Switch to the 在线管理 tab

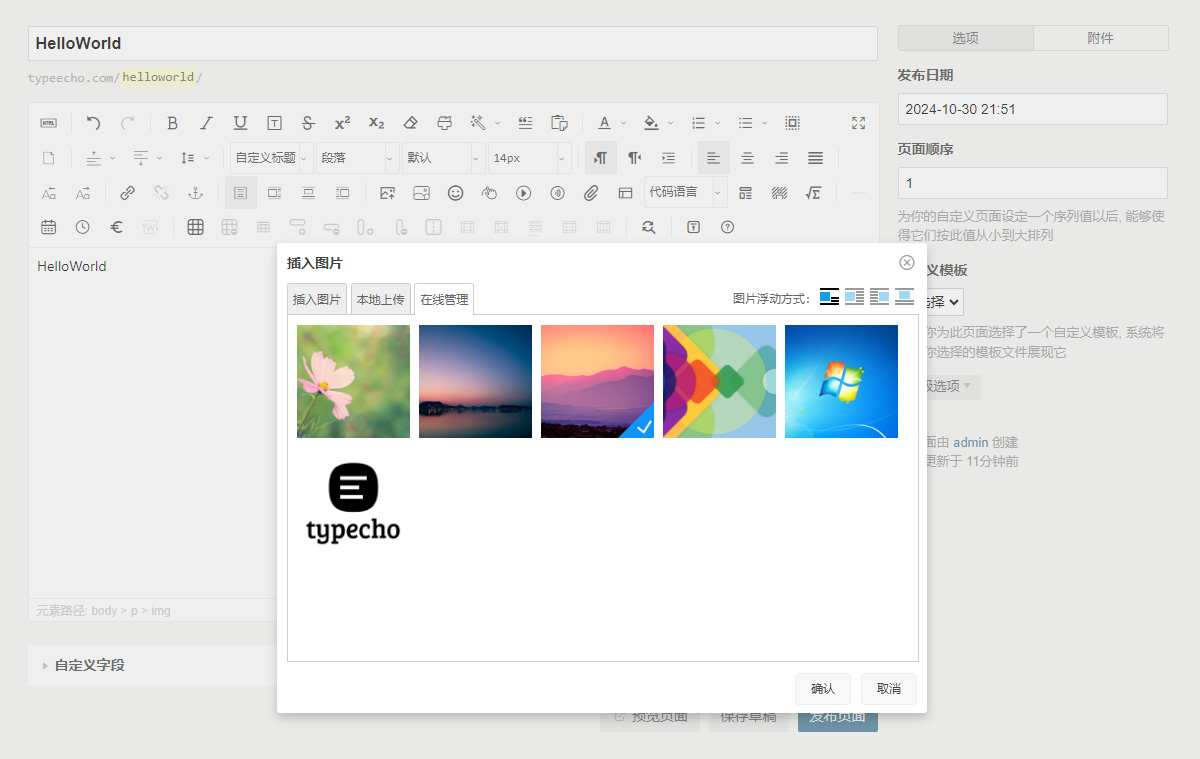pyautogui.click(x=444, y=299)
